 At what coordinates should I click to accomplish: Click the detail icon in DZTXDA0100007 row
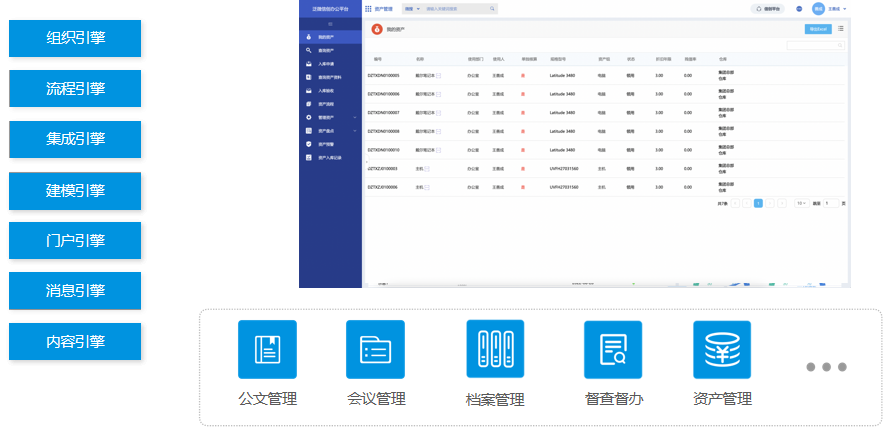tap(438, 113)
